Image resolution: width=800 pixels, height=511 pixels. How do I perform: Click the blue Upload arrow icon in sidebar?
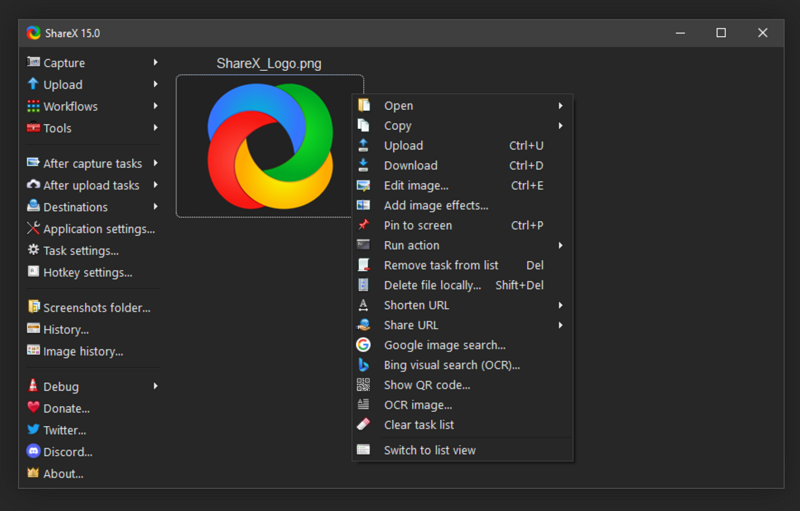tap(33, 84)
